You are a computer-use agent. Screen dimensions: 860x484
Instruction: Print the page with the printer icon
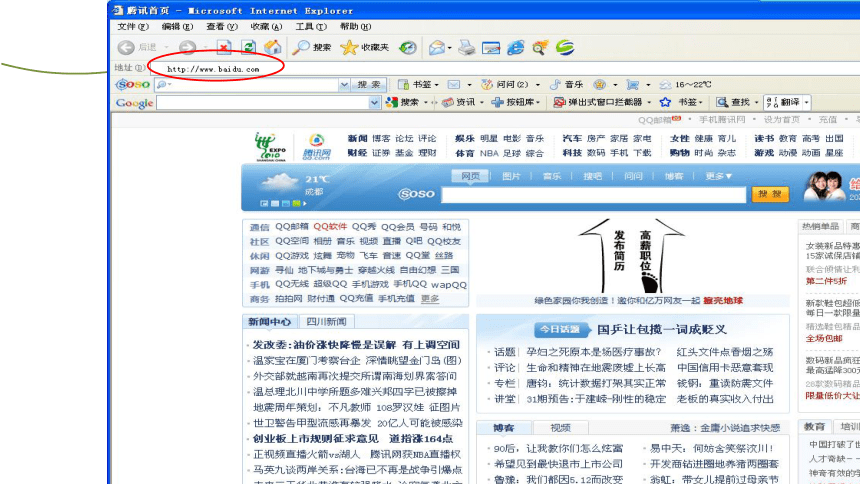point(467,48)
